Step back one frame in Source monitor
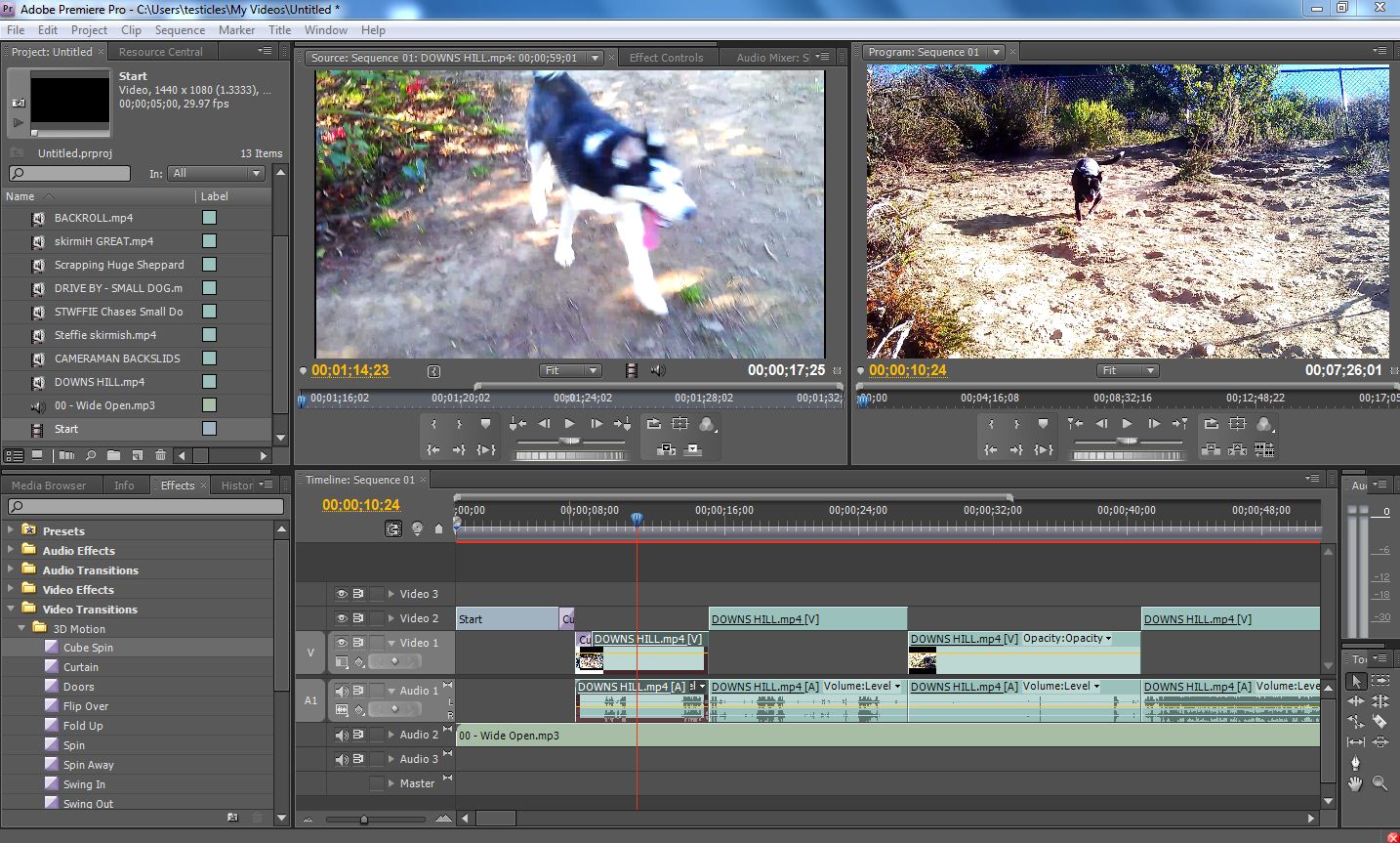Screen dimensions: 1400x843 pyautogui.click(x=544, y=424)
